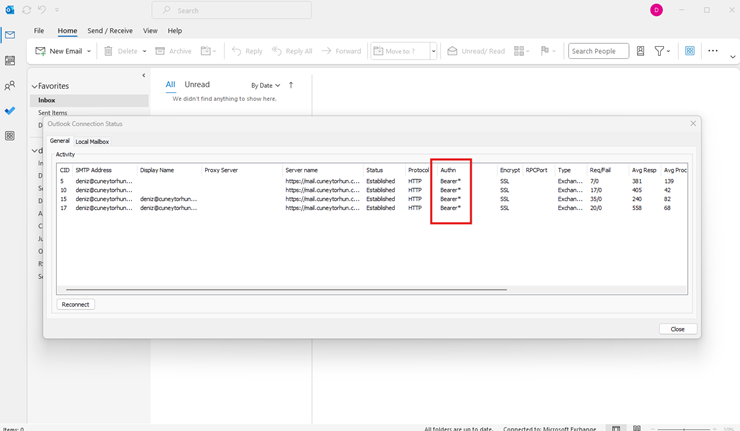
Task: Switch to the Local Mailbox tab
Action: pos(92,142)
